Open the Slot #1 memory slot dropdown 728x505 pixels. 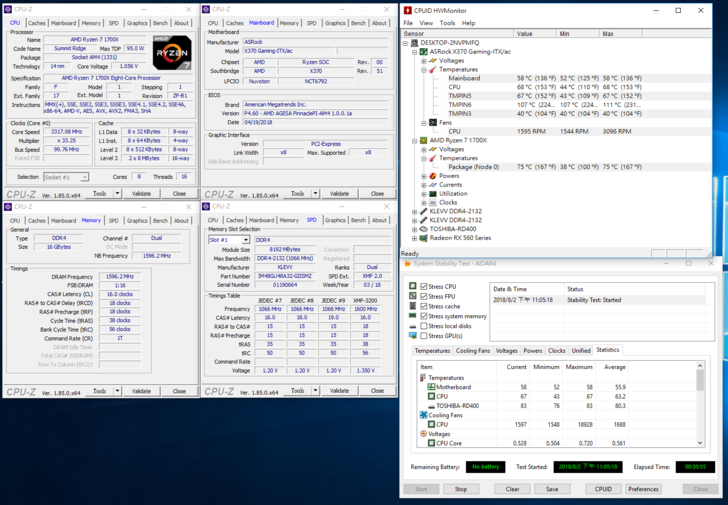[246, 240]
